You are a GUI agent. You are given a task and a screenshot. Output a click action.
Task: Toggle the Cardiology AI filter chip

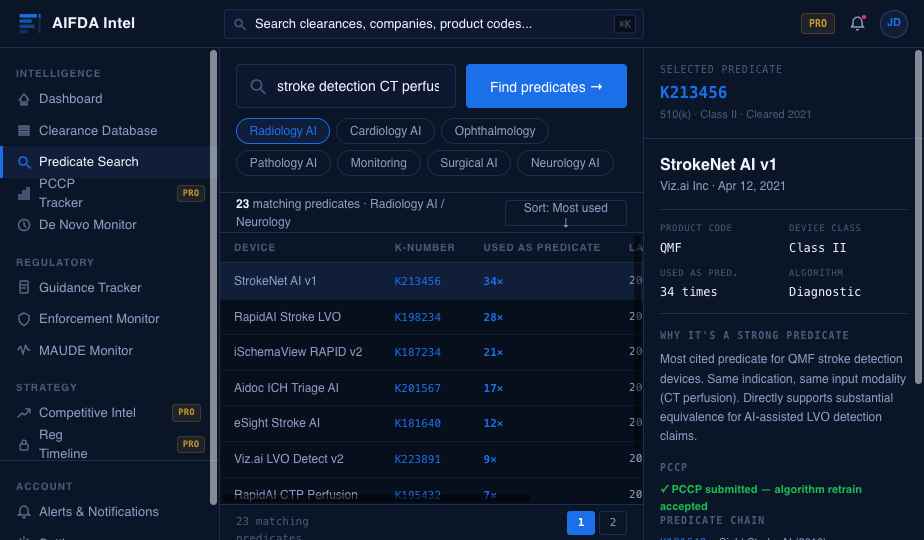(x=385, y=131)
